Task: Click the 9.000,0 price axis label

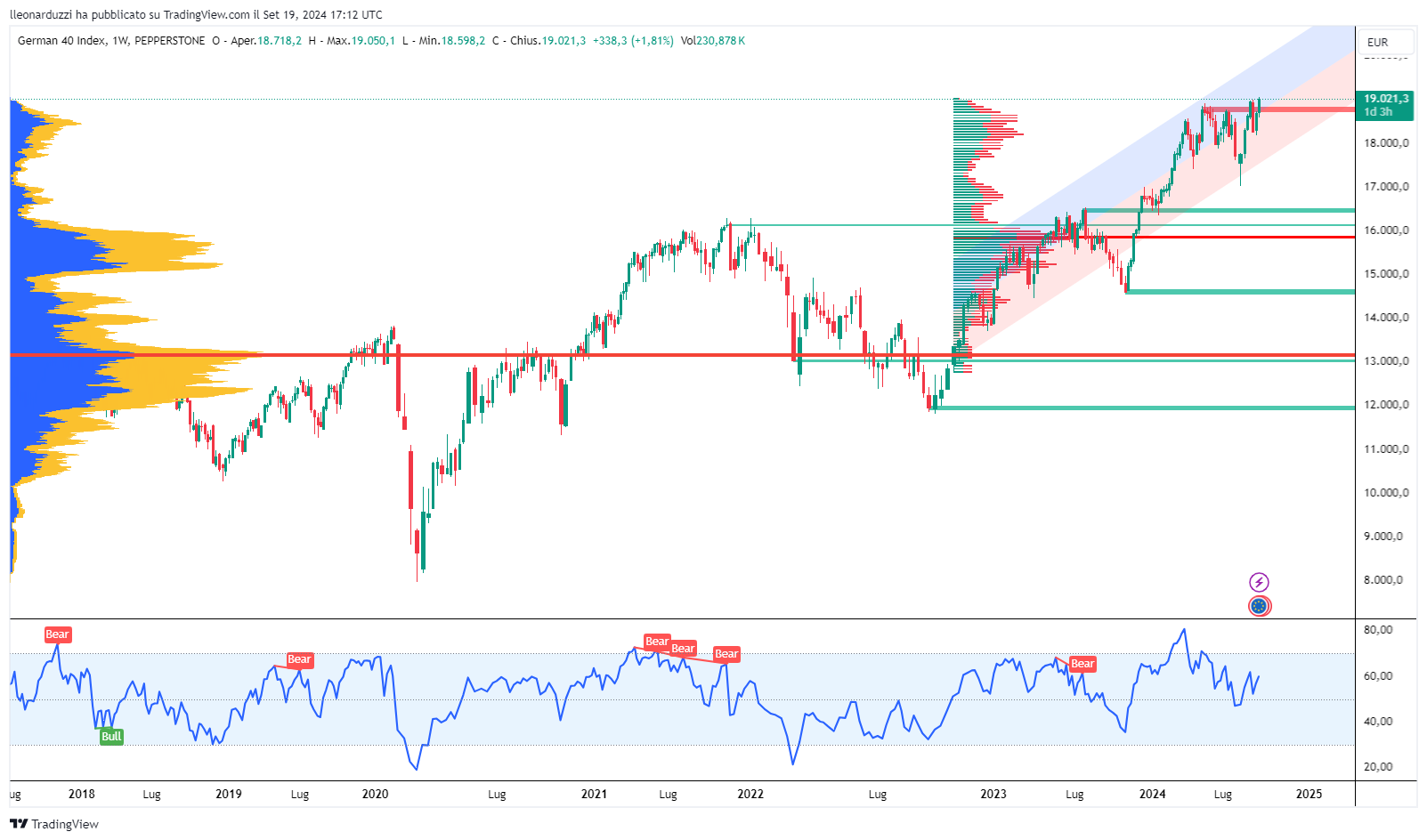Action: (1384, 537)
